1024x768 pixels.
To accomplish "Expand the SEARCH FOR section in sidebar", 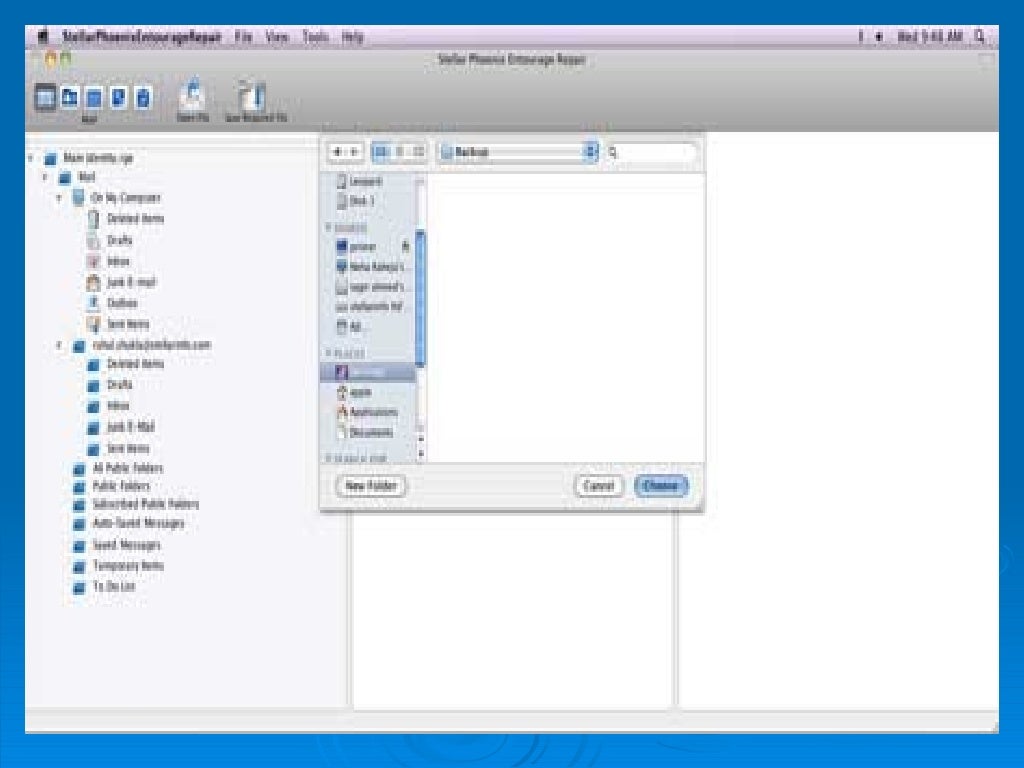I will point(328,458).
